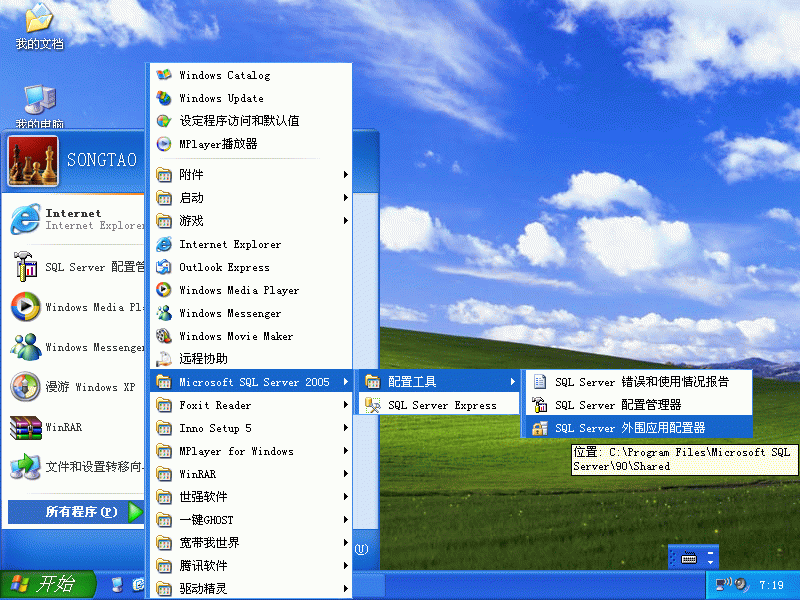
Task: Click pinned WinRAR books icon in Start menu
Action: click(x=25, y=427)
